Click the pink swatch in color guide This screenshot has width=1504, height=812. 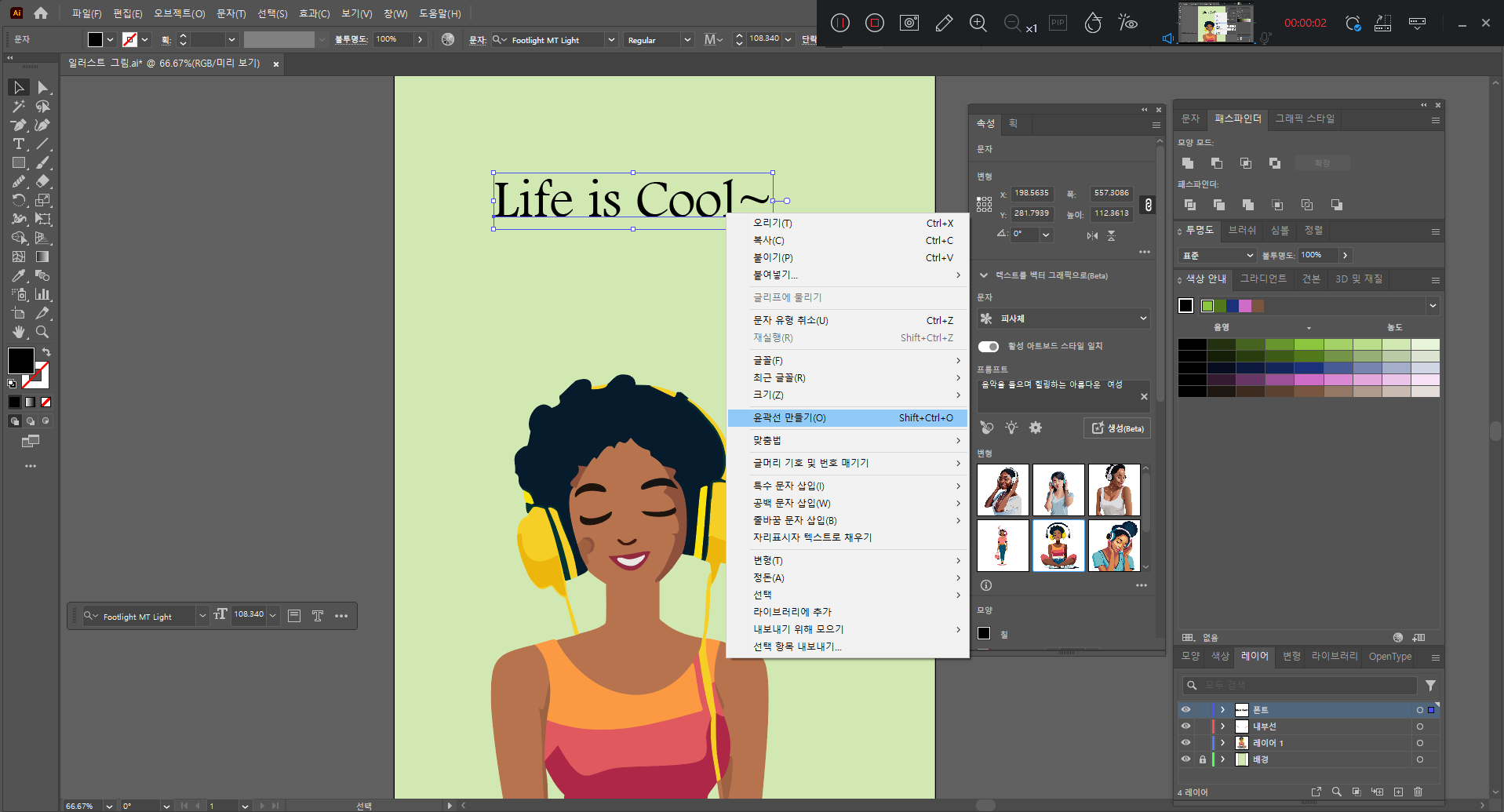point(1245,306)
